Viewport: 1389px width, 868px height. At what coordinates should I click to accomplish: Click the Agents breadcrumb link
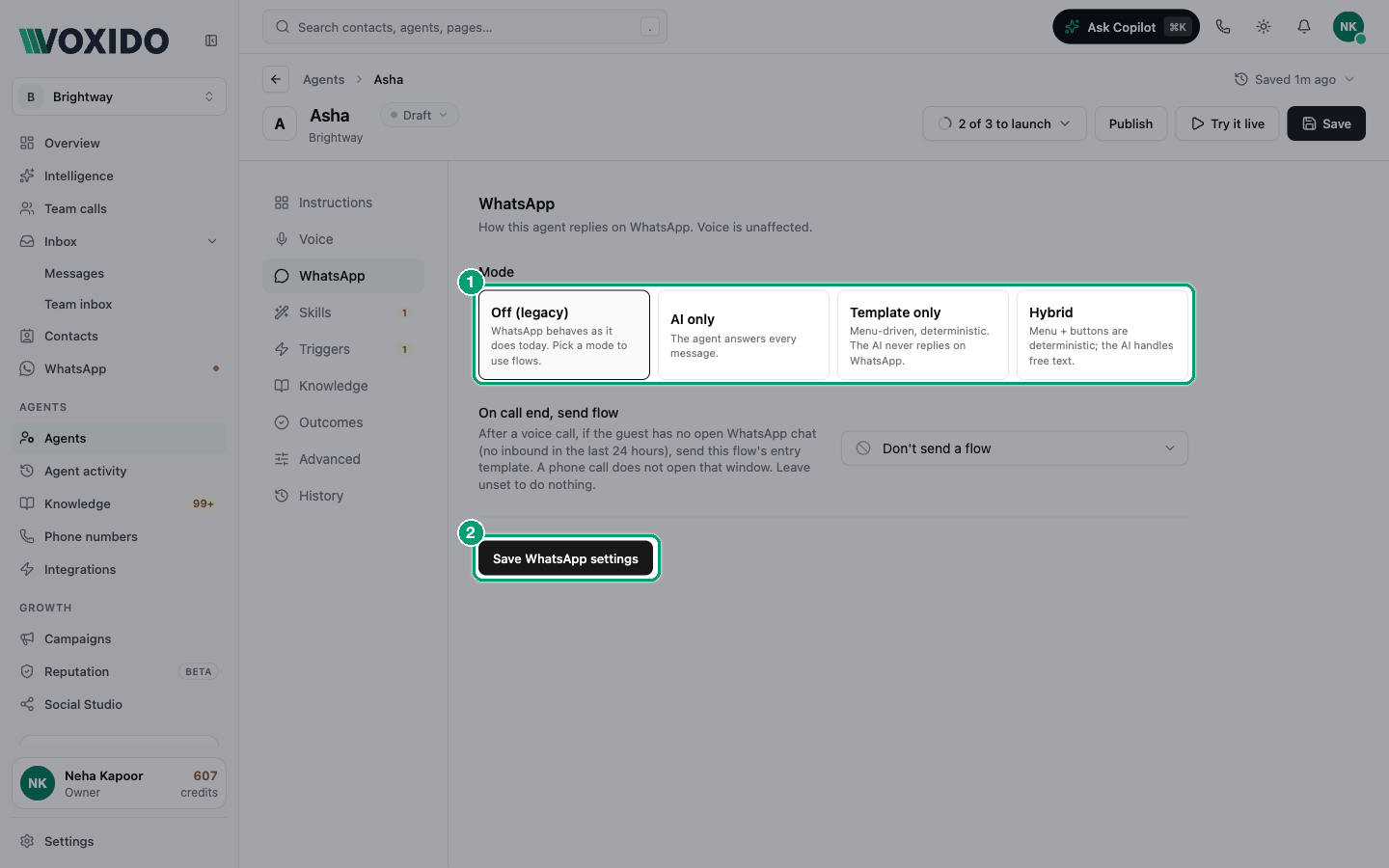pyautogui.click(x=323, y=79)
